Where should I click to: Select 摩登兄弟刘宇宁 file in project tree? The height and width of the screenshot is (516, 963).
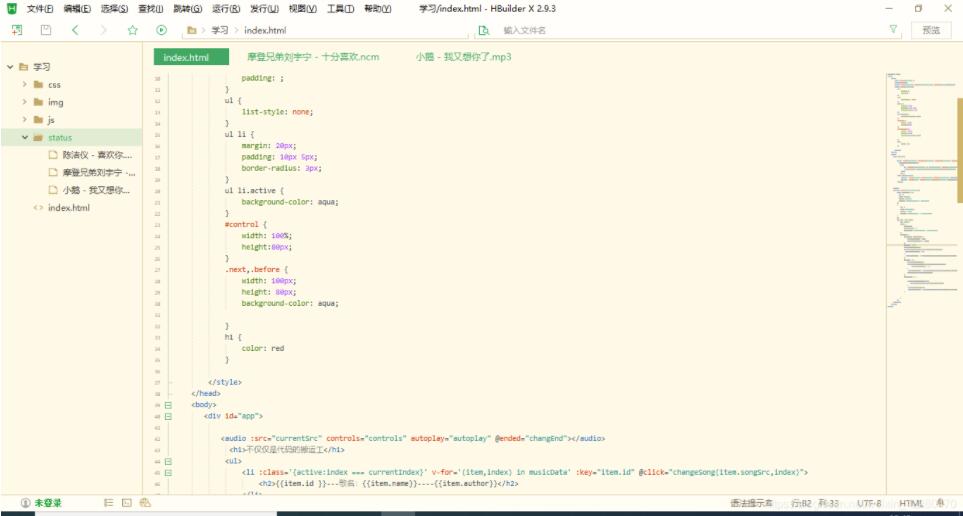click(99, 173)
